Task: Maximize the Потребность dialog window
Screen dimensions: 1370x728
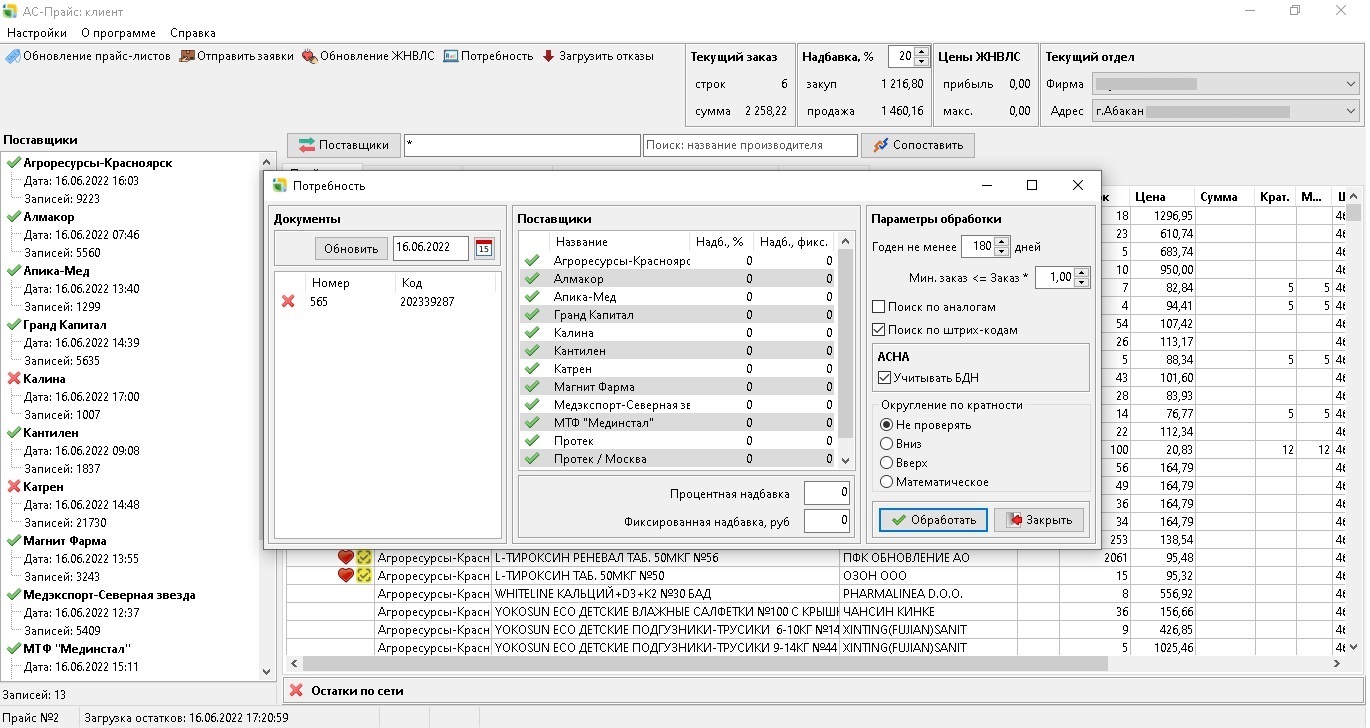Action: (x=1032, y=185)
